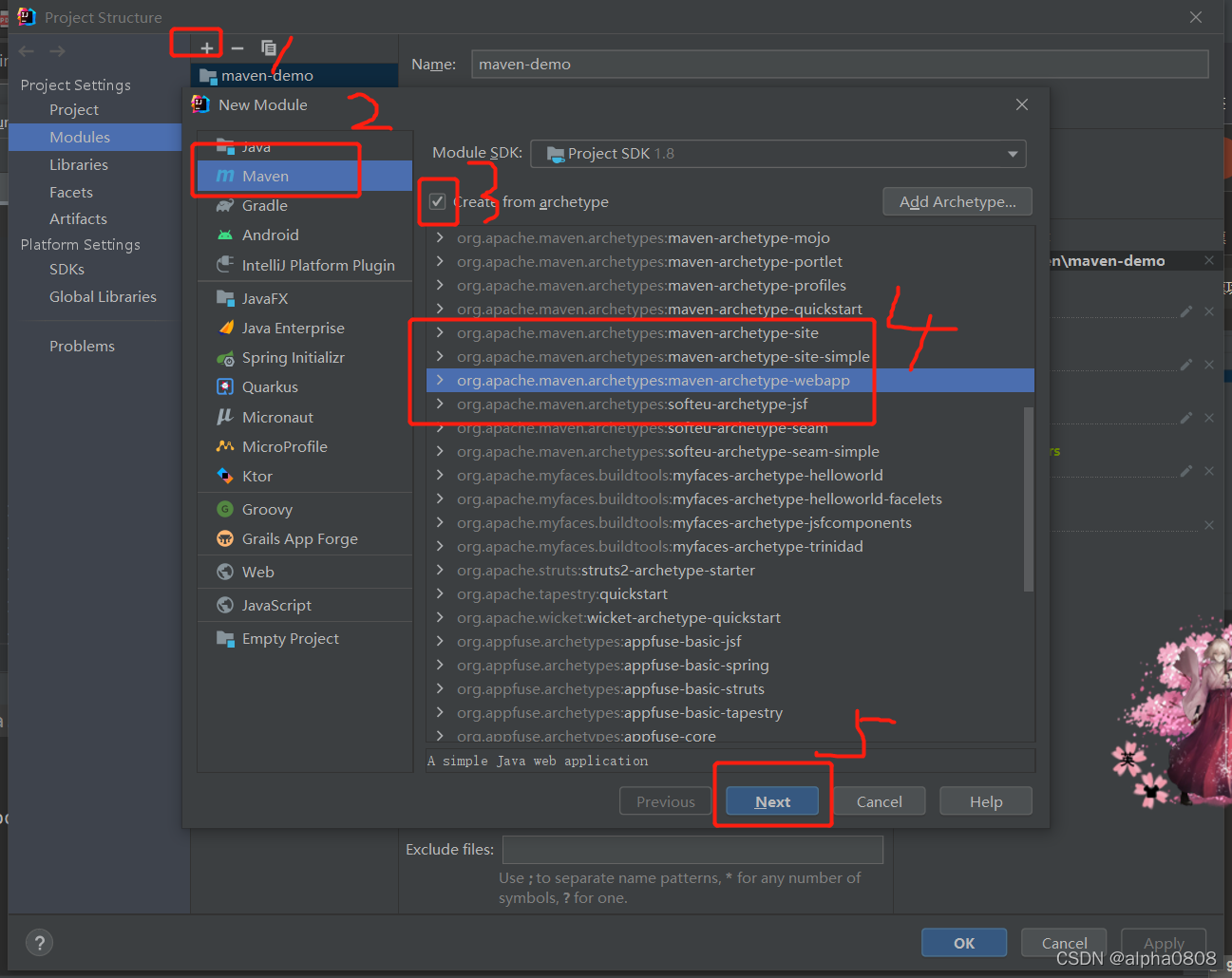
Task: Click the help question mark icon
Action: coord(39,943)
